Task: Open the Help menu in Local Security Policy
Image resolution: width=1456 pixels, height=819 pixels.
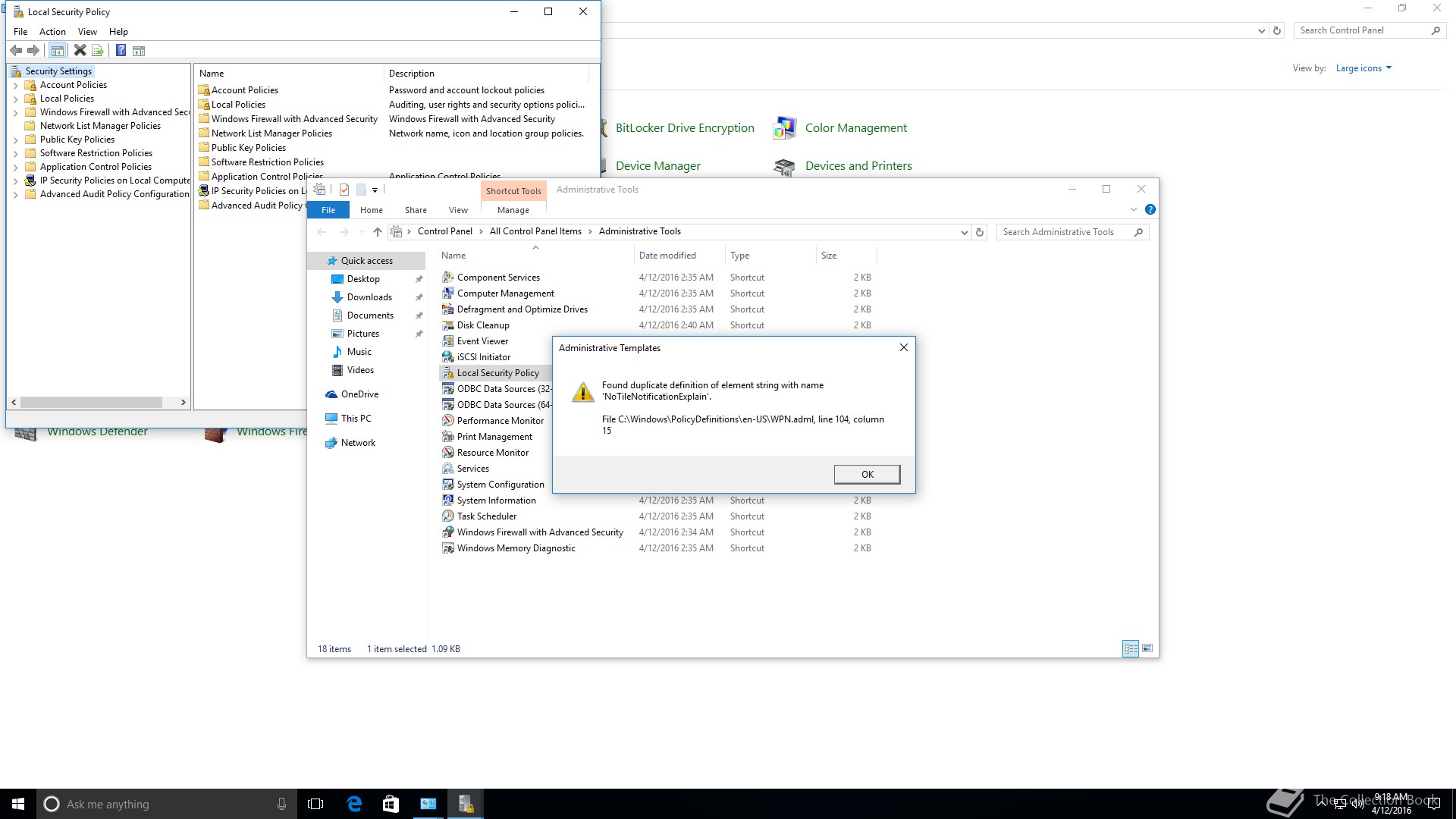Action: click(118, 32)
